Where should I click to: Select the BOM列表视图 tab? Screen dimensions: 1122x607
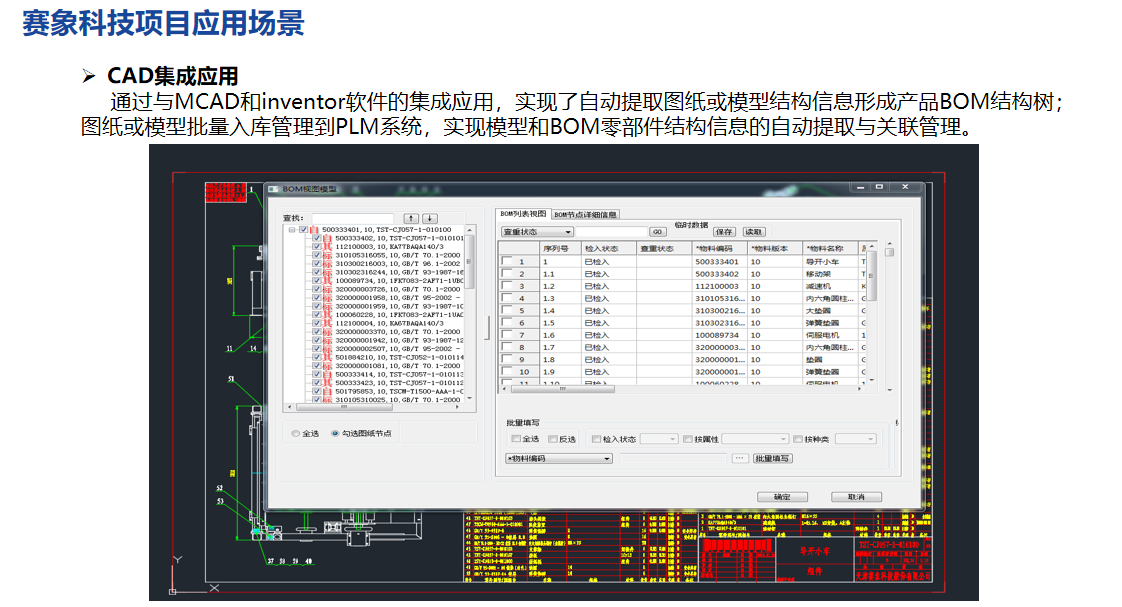(x=524, y=214)
